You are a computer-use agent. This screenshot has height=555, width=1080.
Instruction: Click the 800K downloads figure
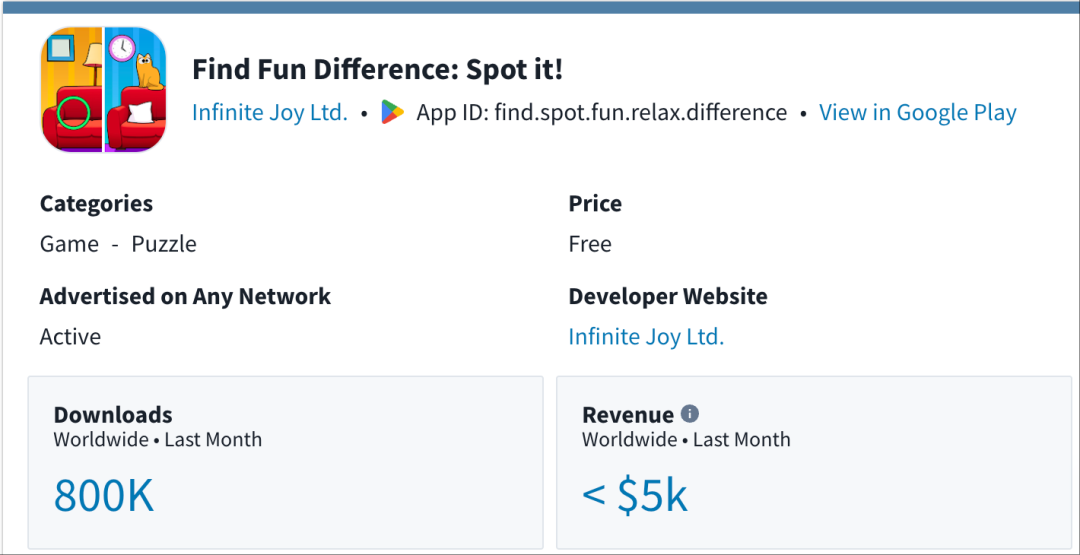click(x=104, y=496)
